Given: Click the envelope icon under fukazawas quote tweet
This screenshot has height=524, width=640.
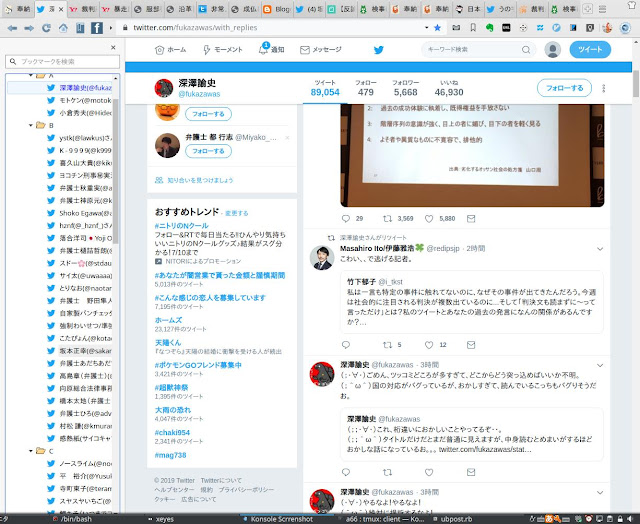Looking at the screenshot, I should [x=471, y=472].
